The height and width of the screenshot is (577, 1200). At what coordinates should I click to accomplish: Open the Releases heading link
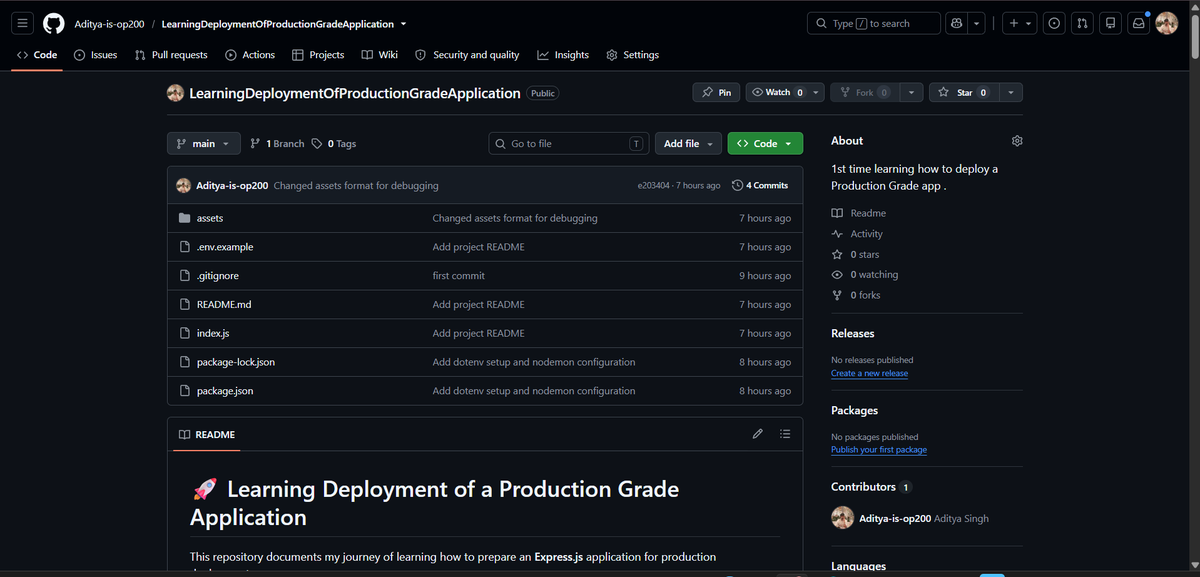point(853,333)
